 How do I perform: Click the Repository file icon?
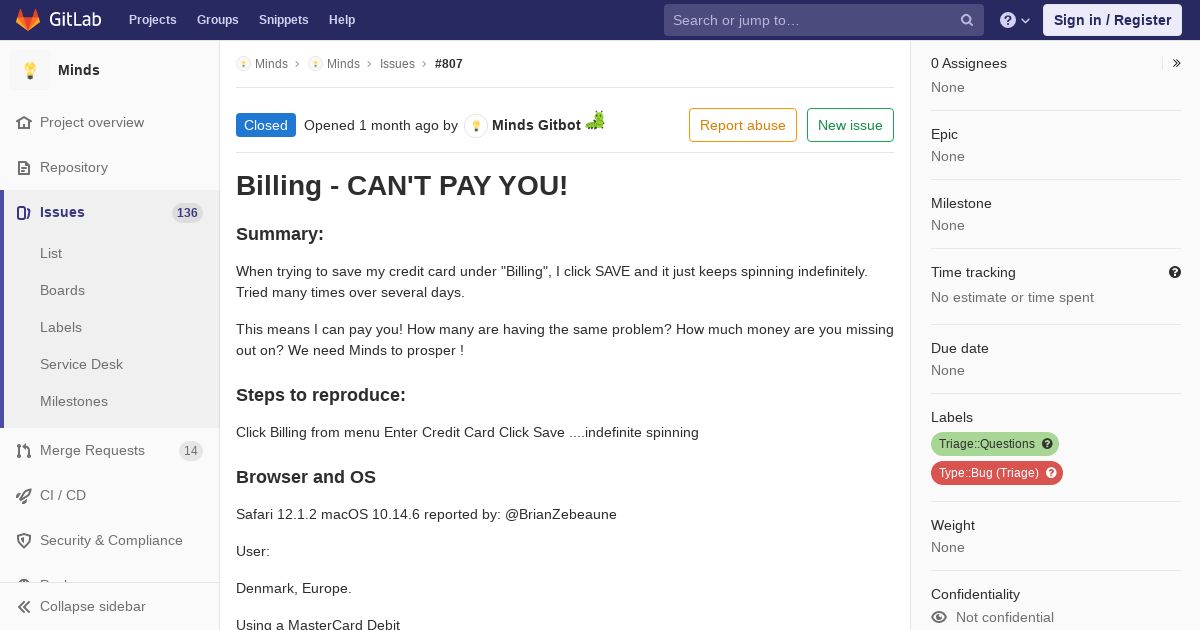(24, 168)
